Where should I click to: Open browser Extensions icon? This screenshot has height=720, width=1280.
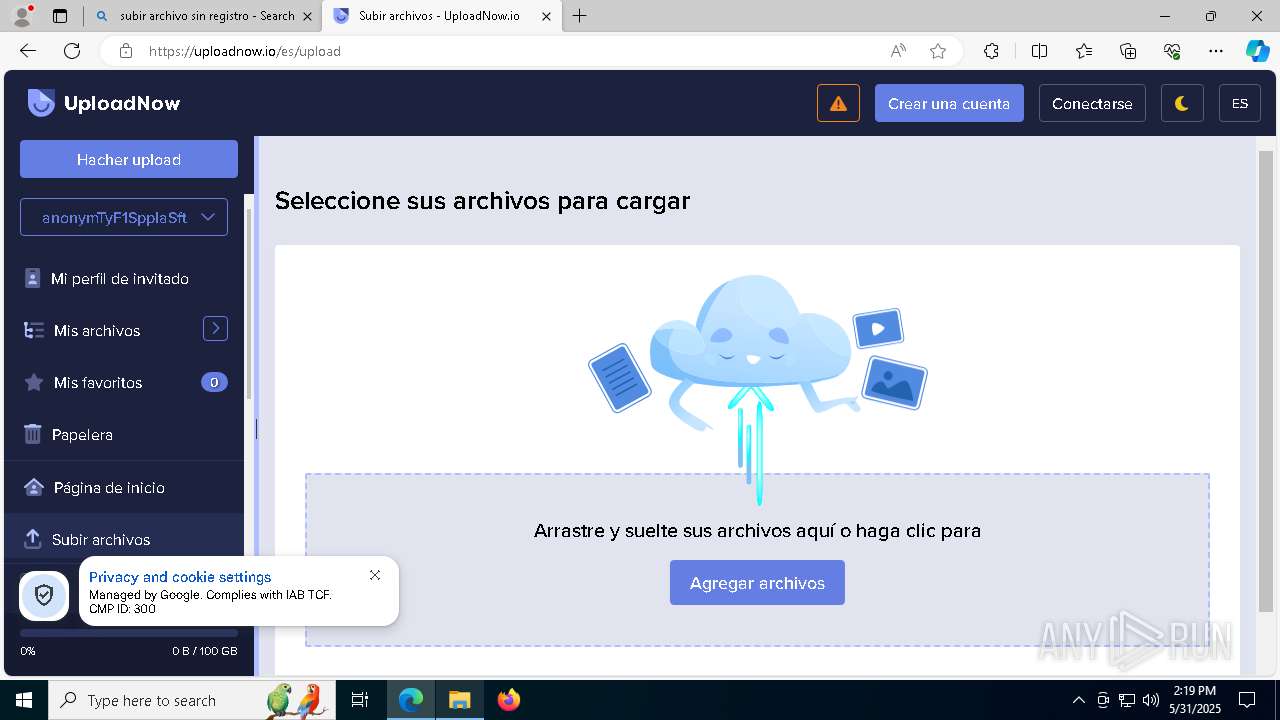991,51
